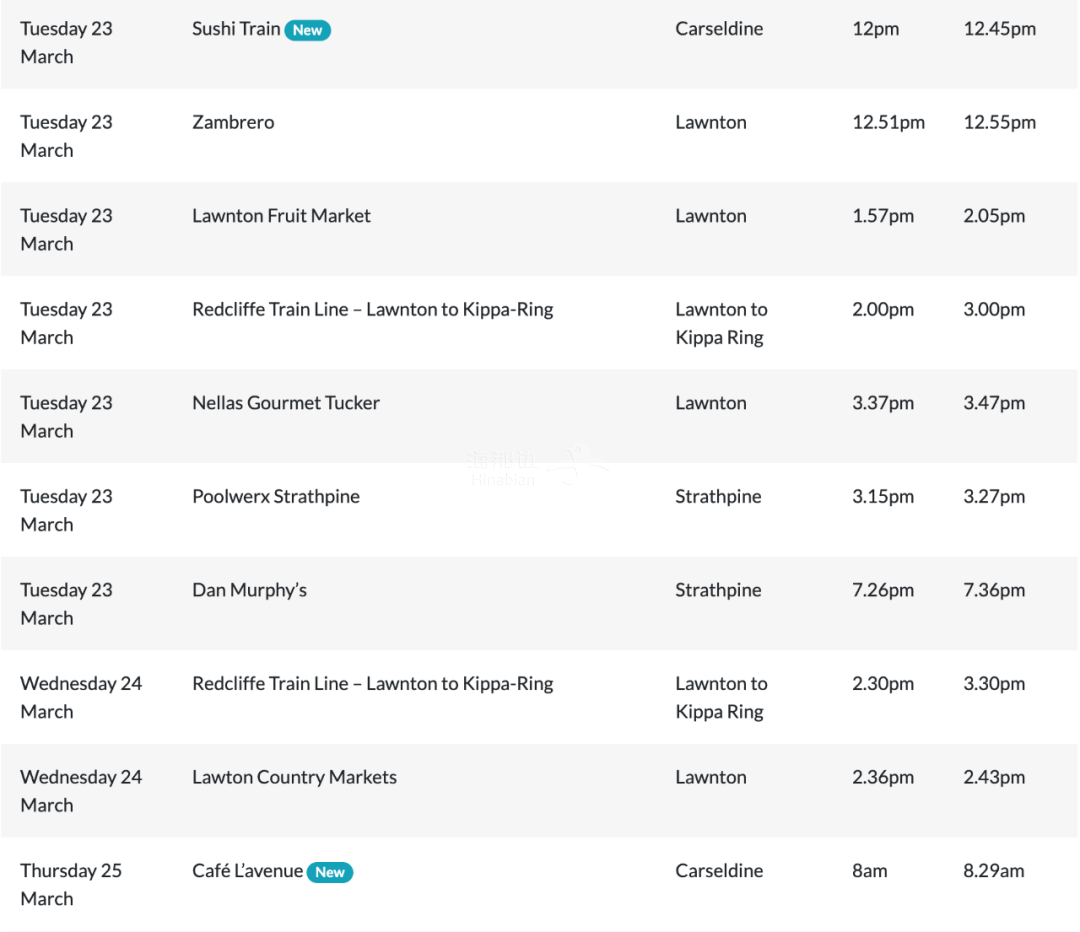This screenshot has width=1080, height=932.
Task: Click the New badge beside Sushi Train
Action: click(x=307, y=30)
